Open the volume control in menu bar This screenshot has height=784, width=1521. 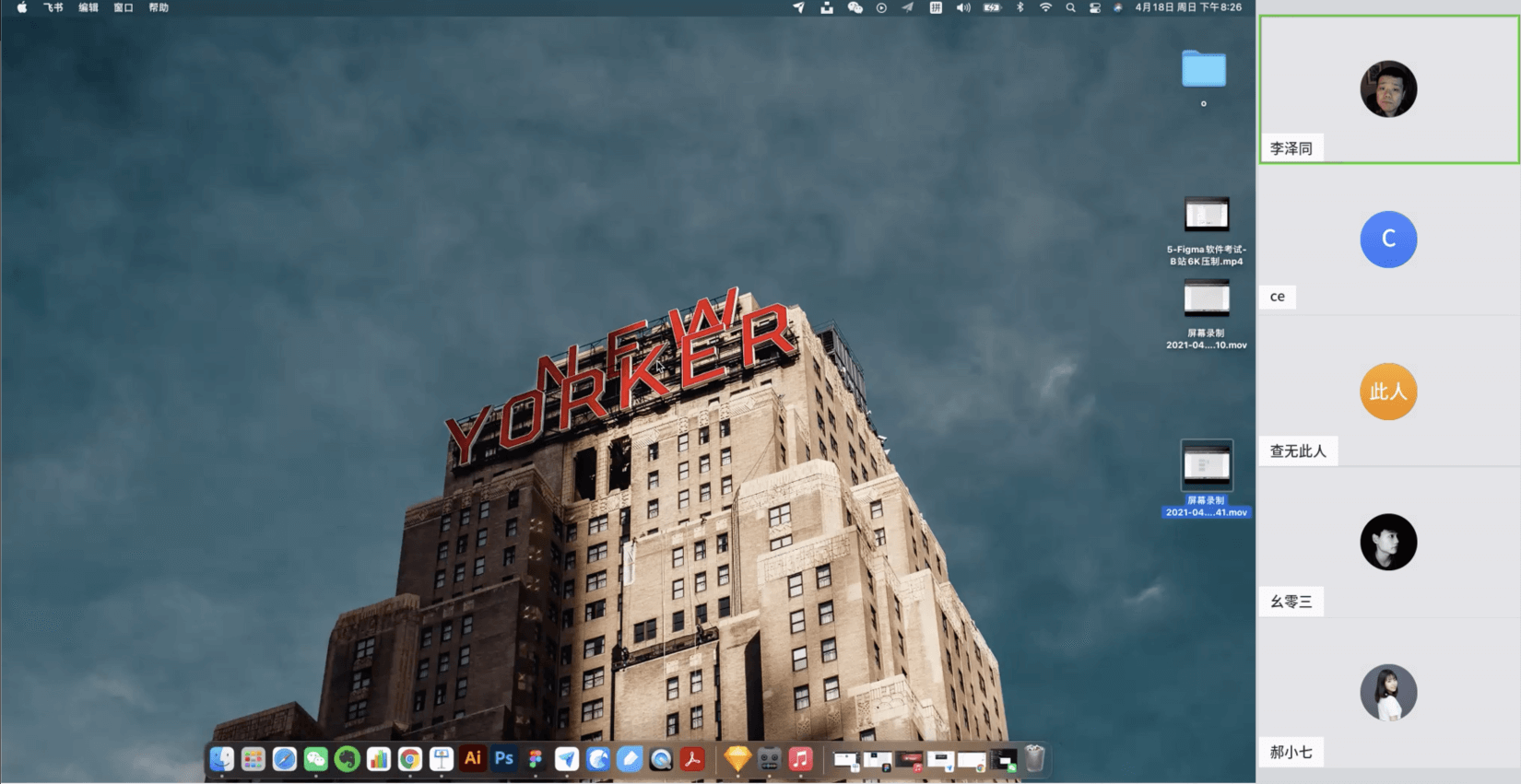tap(963, 7)
